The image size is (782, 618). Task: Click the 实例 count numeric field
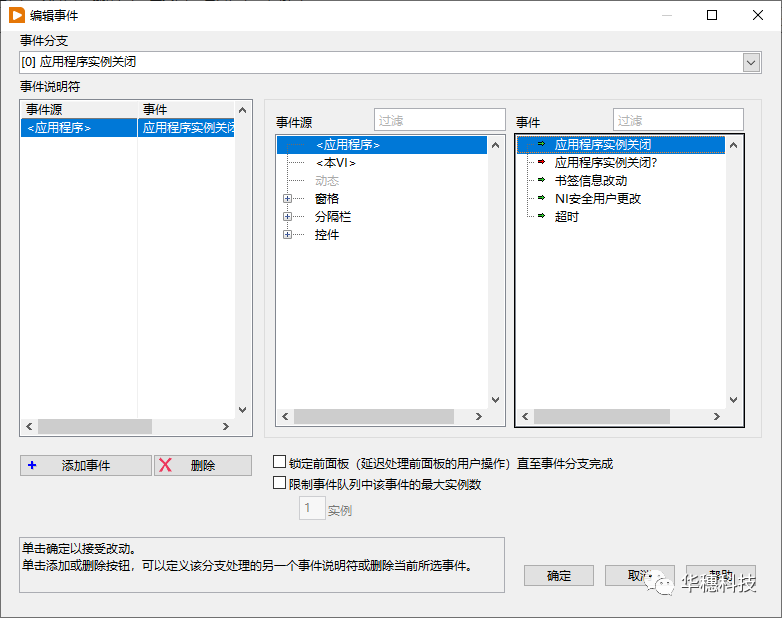pos(312,508)
